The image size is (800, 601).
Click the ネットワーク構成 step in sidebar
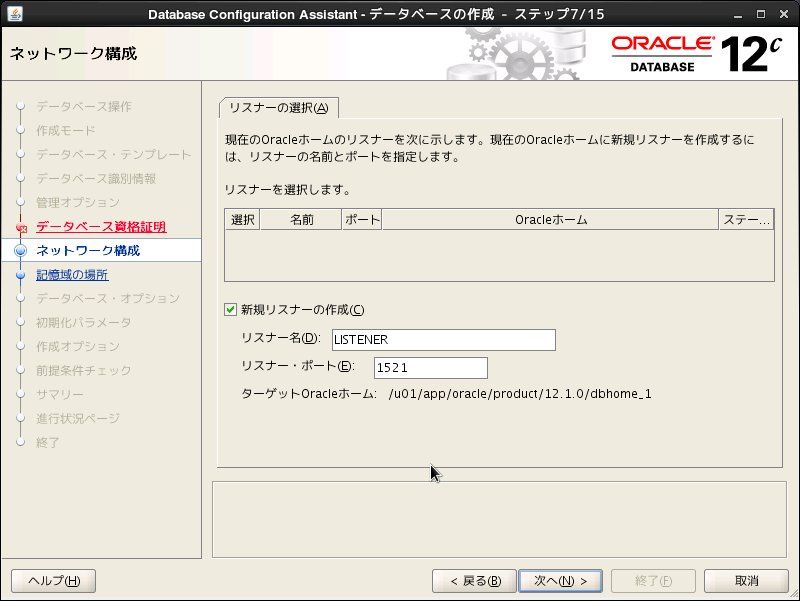[88, 251]
